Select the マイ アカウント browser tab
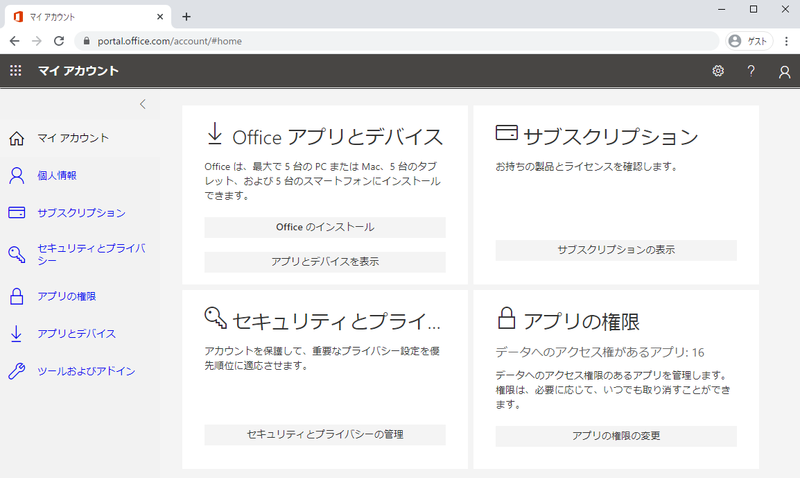Image resolution: width=800 pixels, height=478 pixels. click(x=88, y=17)
